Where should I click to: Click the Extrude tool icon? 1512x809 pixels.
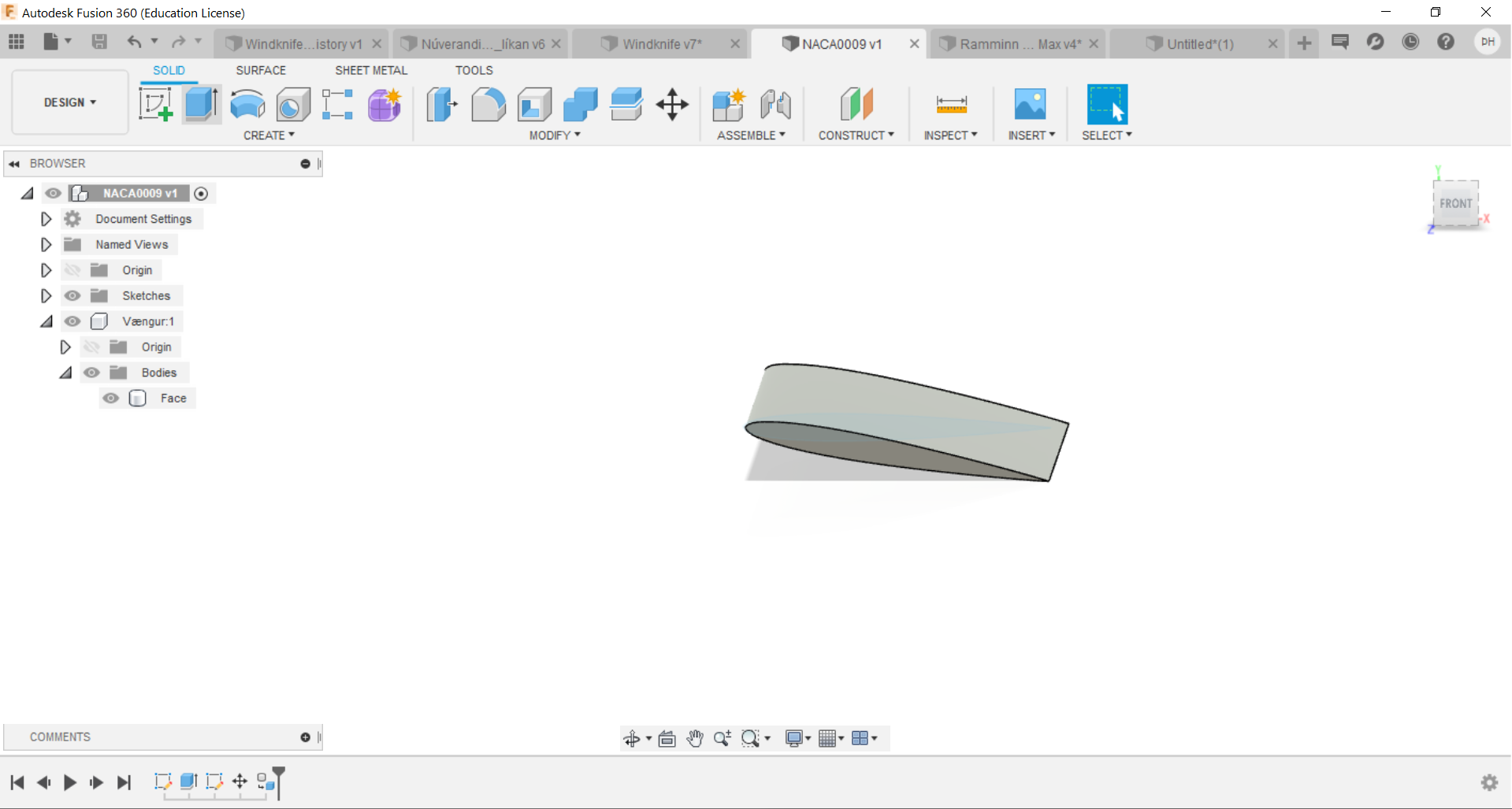click(201, 104)
